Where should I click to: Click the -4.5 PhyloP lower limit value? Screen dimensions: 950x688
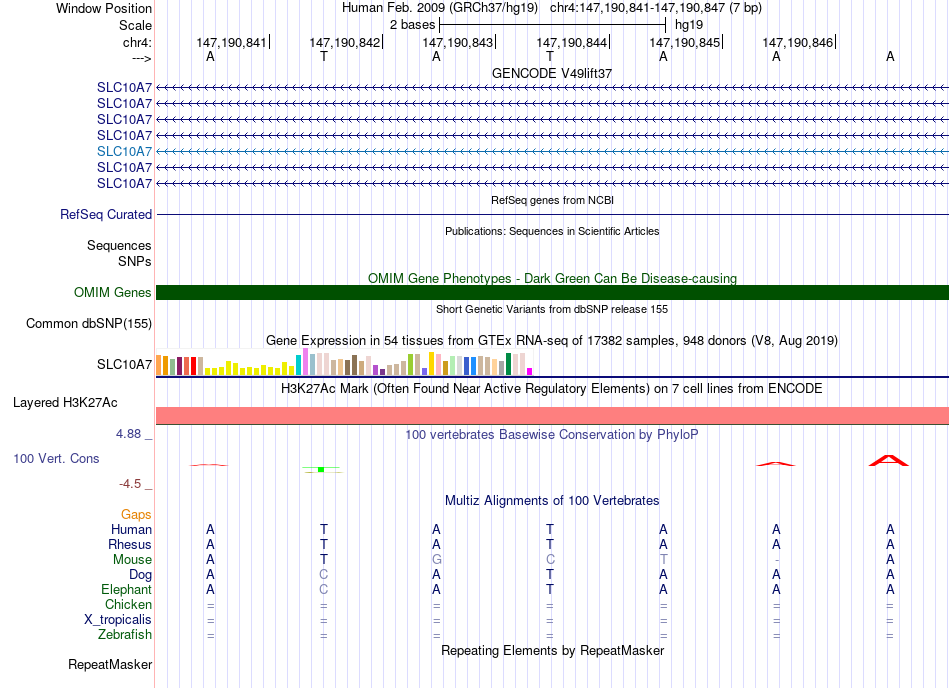pos(130,483)
